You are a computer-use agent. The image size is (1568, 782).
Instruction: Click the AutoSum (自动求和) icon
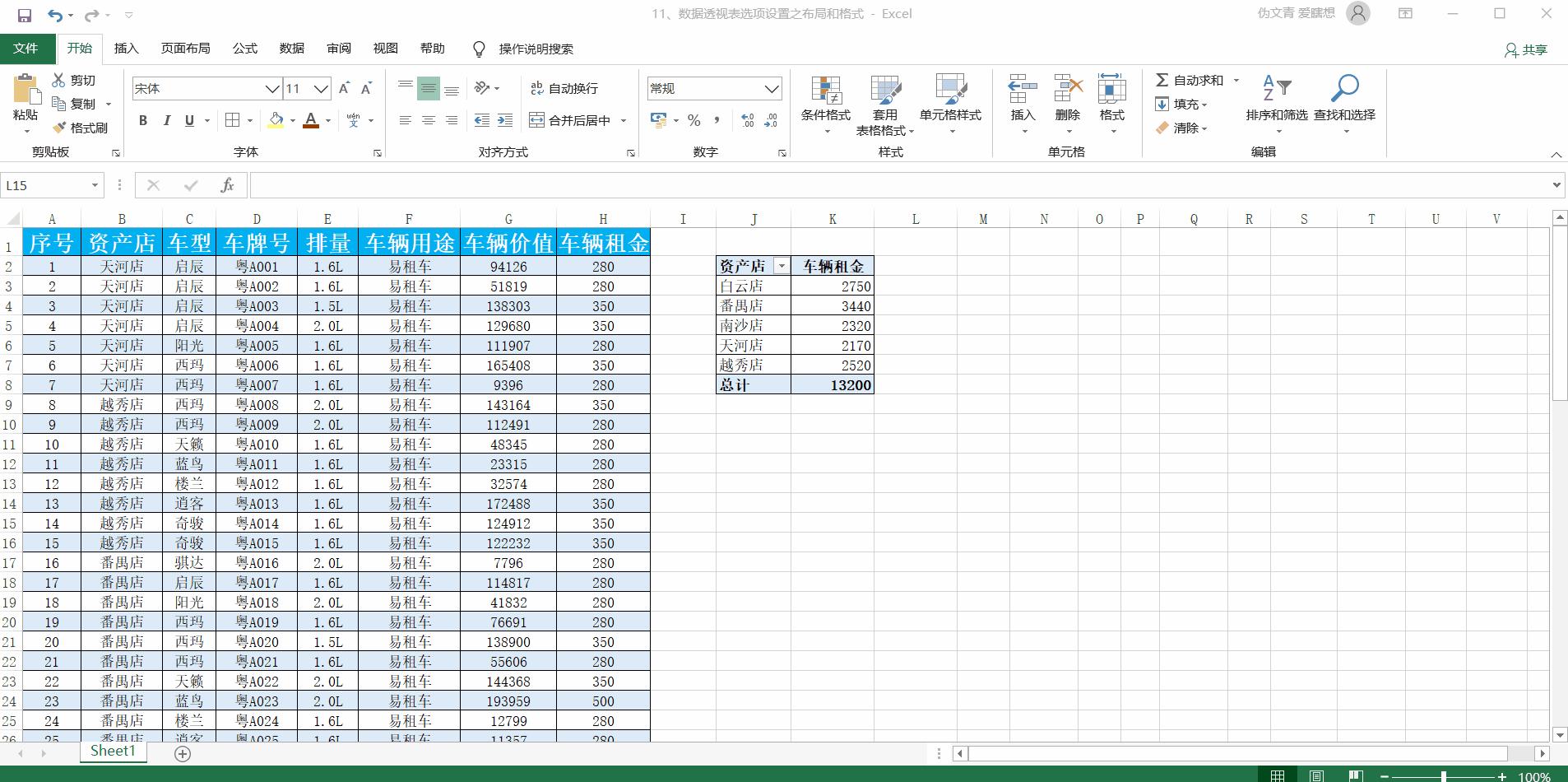[x=1162, y=80]
